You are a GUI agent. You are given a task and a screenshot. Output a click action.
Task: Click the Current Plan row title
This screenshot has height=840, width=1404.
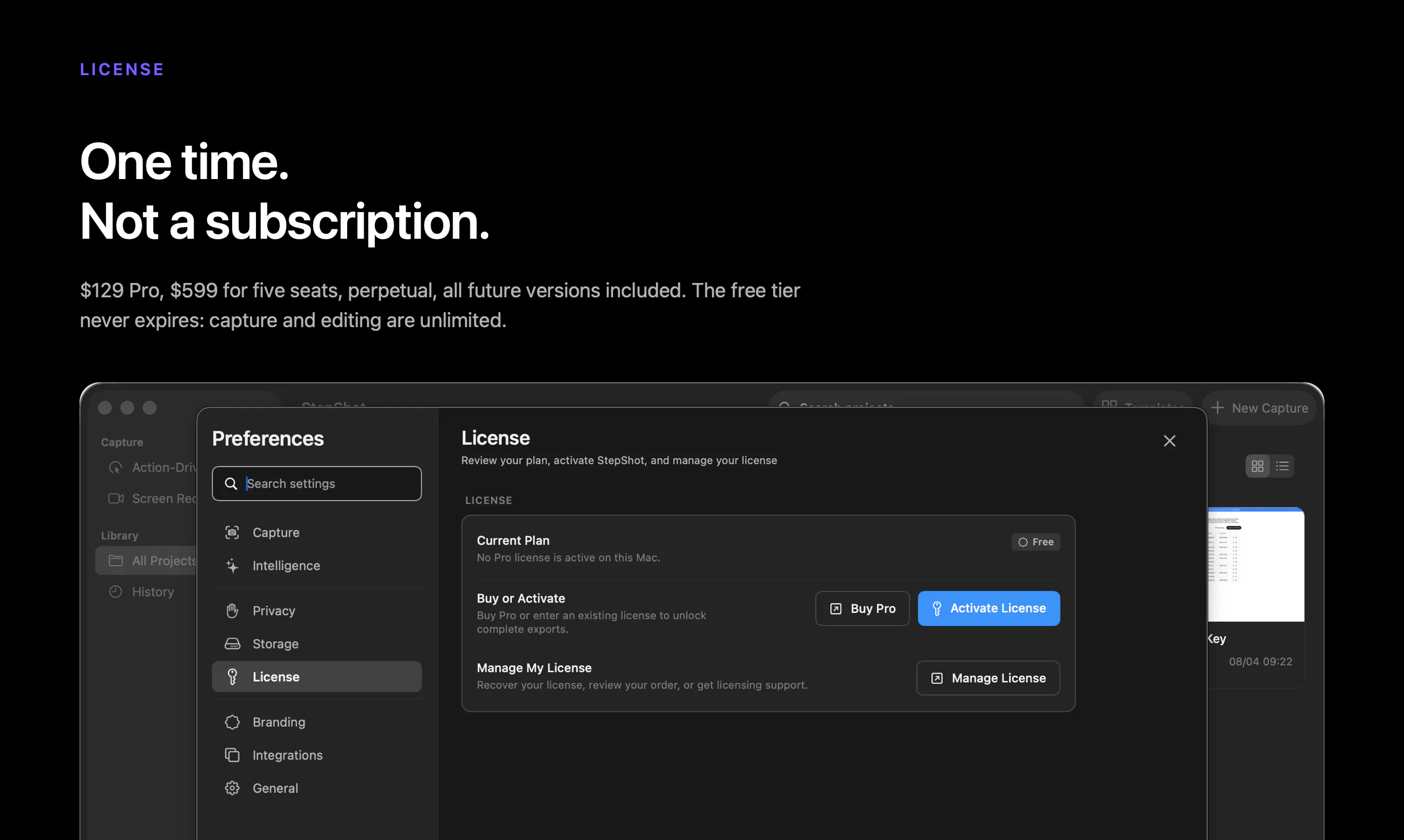513,540
